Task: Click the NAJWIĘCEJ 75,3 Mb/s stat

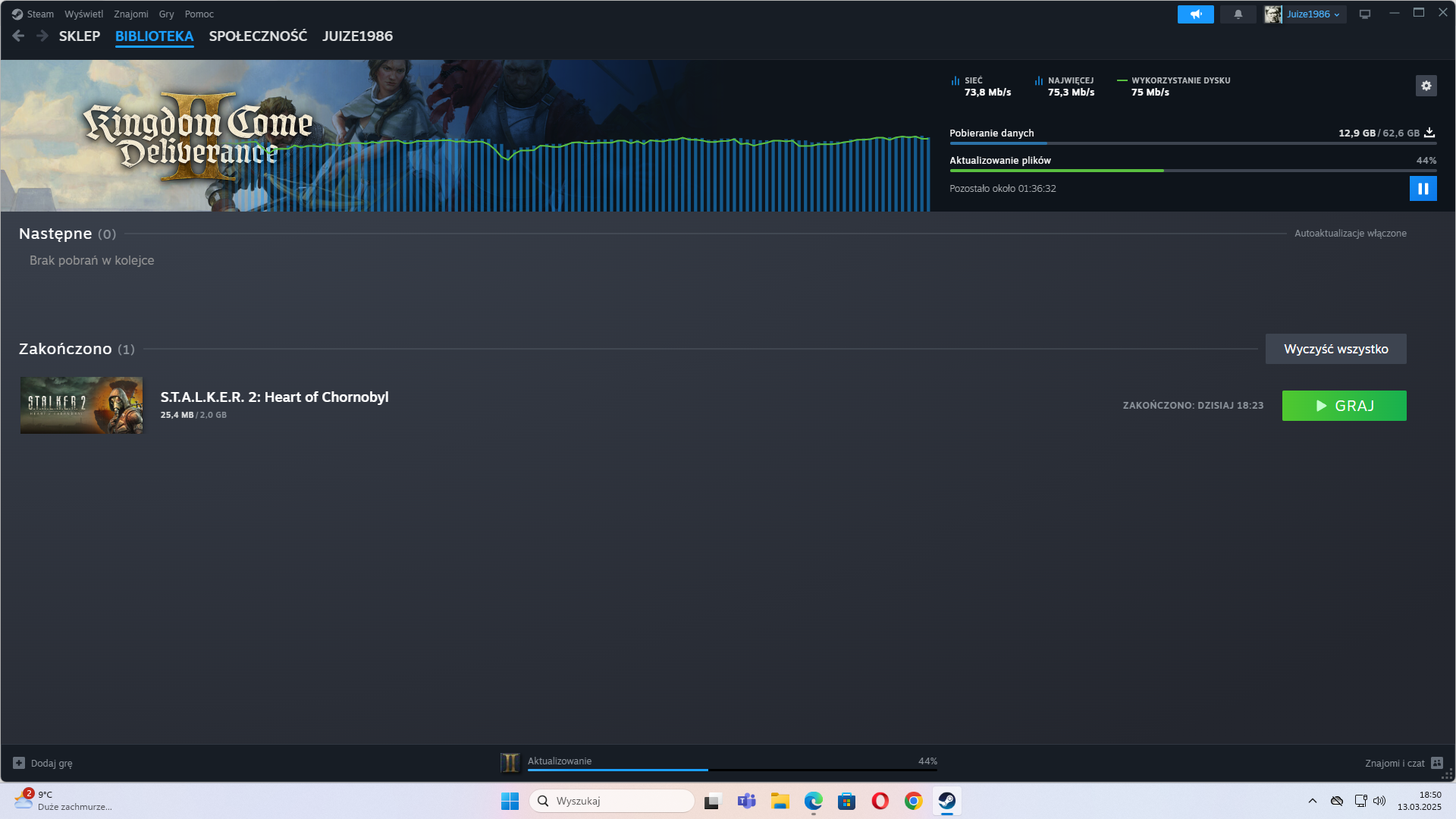Action: (1065, 86)
